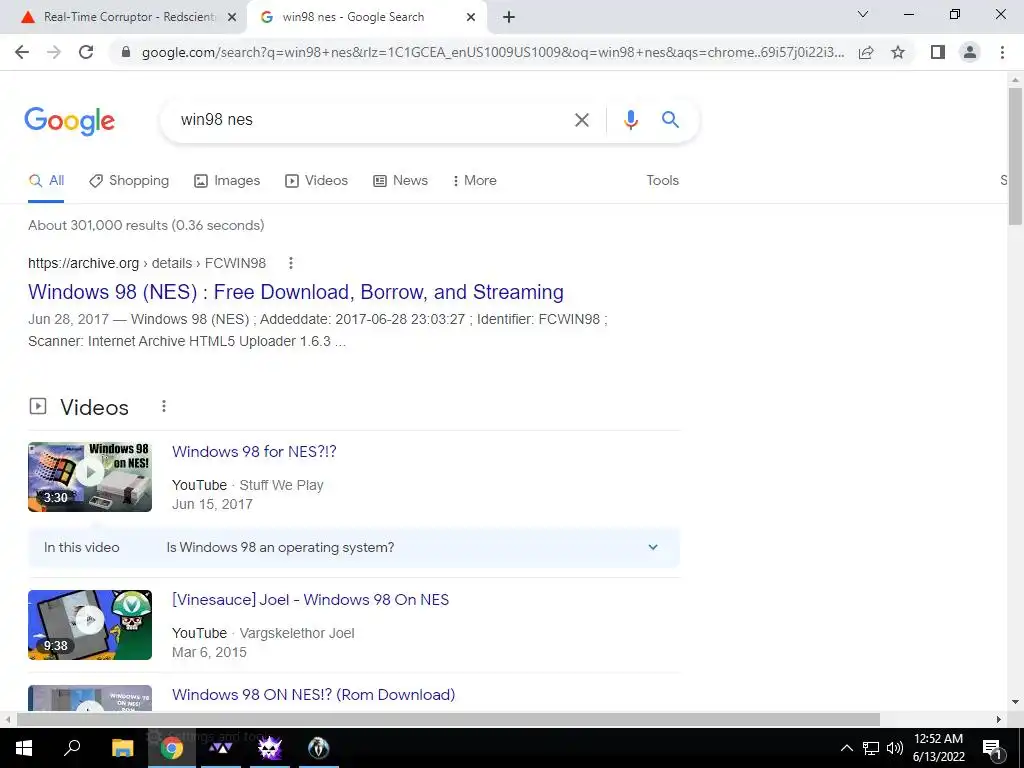Click into the win98 nes search field
Screen dimensions: 1024x768
tap(366, 120)
